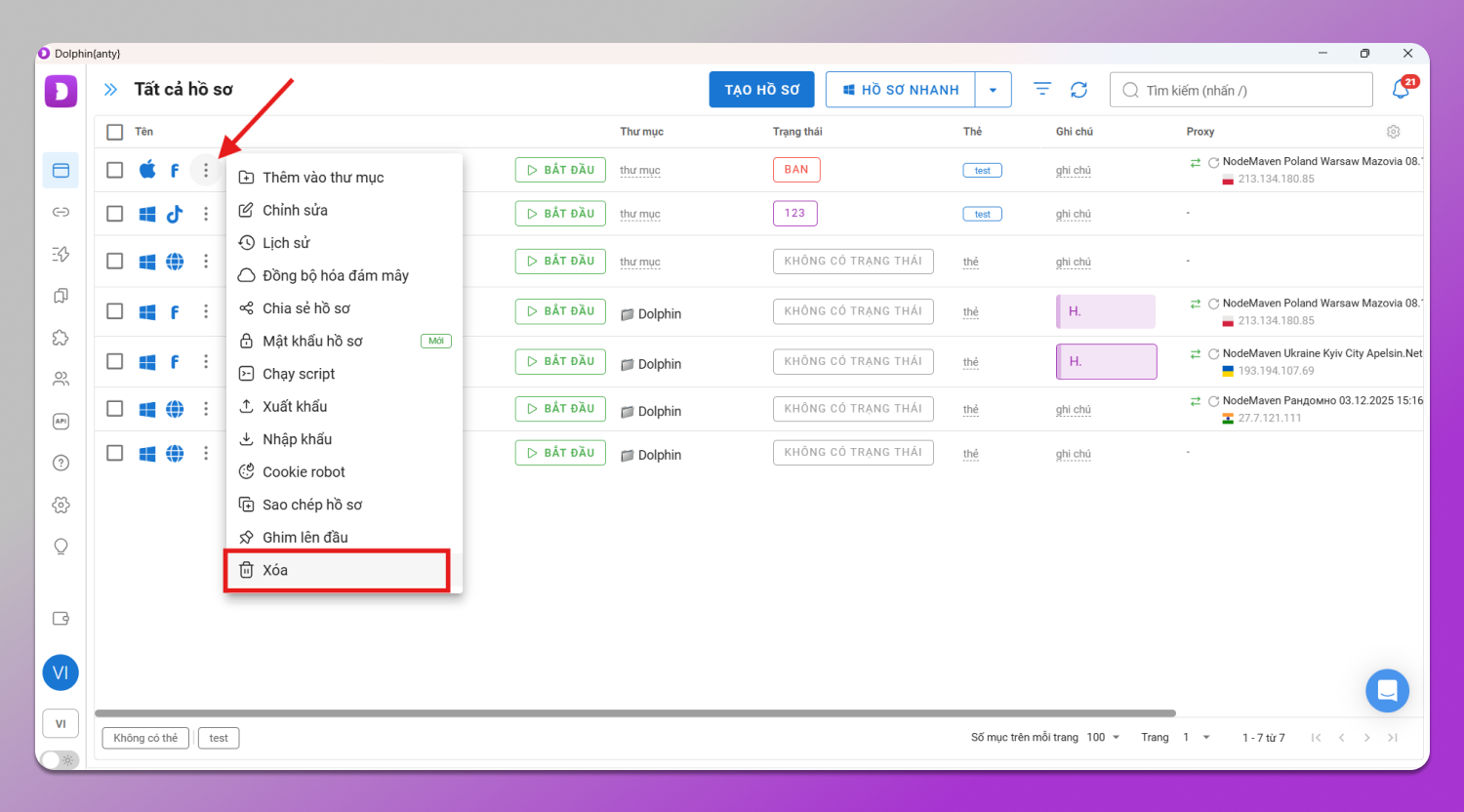Expand the HỒ SƠ NHANH dropdown arrow
The width and height of the screenshot is (1464, 812).
point(993,90)
